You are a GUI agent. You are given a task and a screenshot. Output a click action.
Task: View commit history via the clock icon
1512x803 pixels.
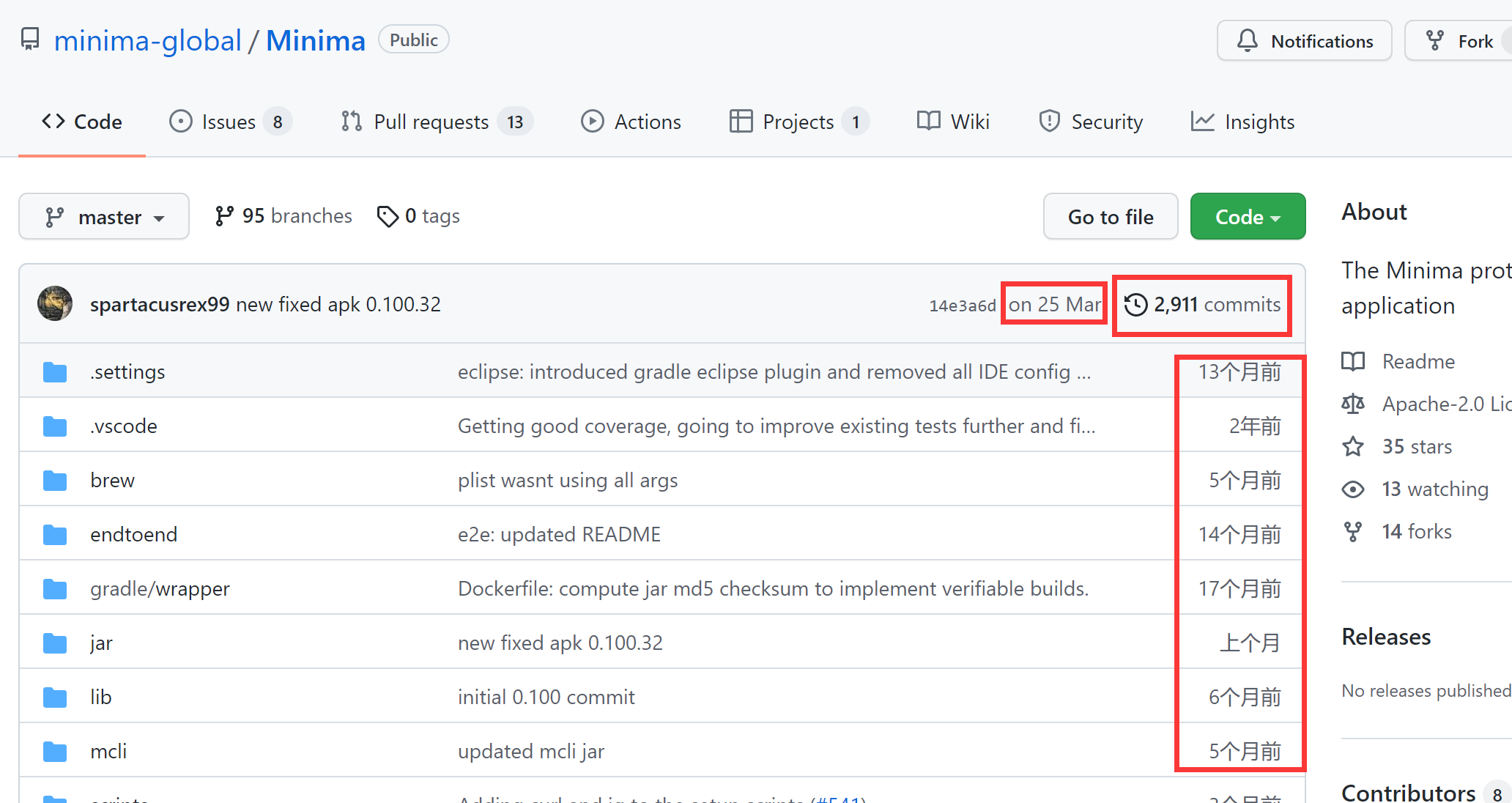(x=1136, y=304)
